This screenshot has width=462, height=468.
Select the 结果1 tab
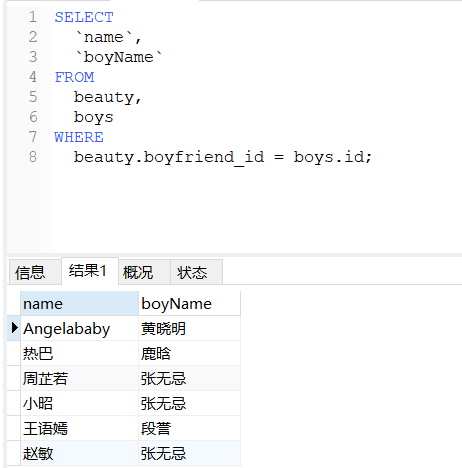[90, 271]
